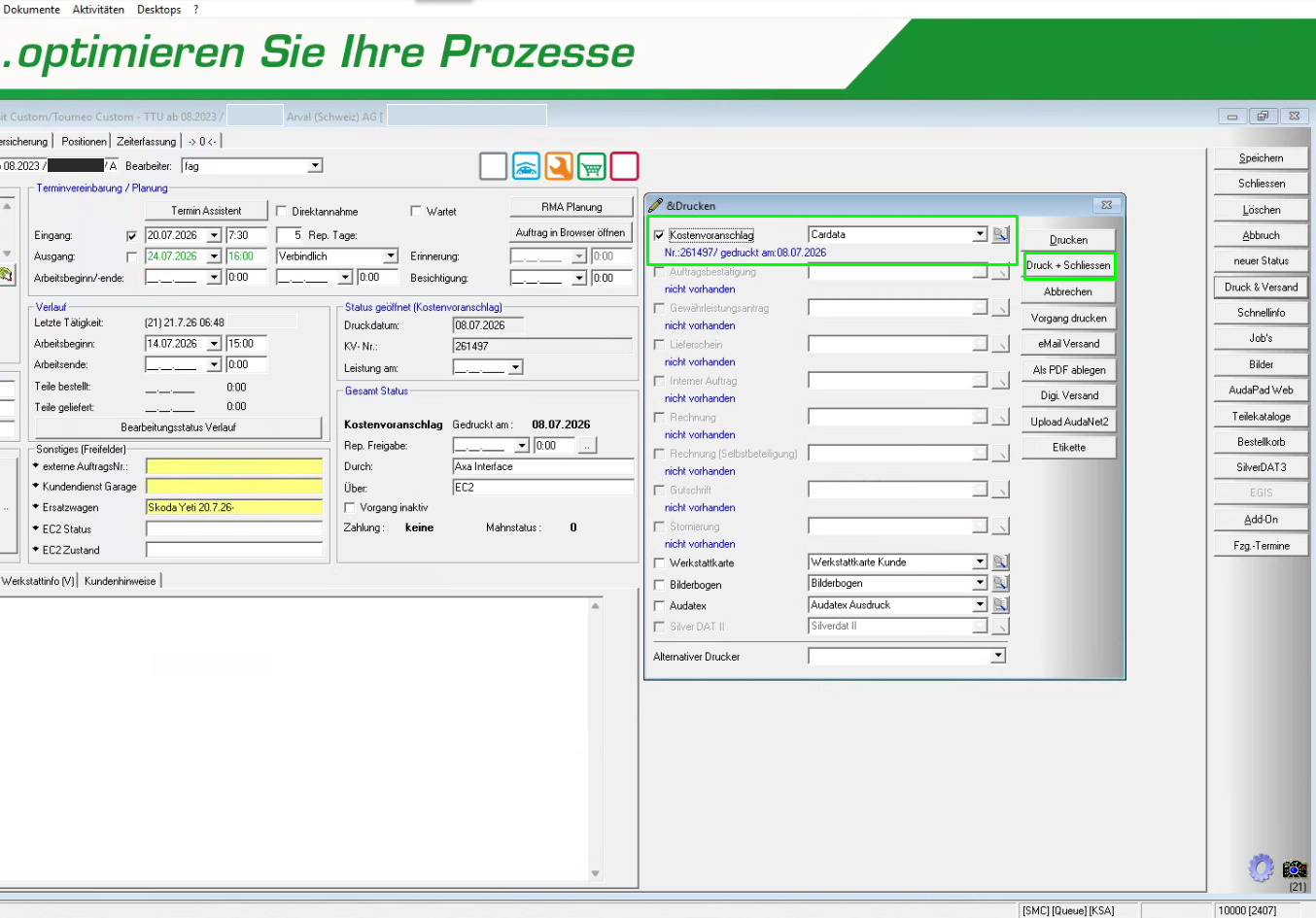Check the Audatex checkbox
The width and height of the screenshot is (1316, 918).
tap(659, 606)
